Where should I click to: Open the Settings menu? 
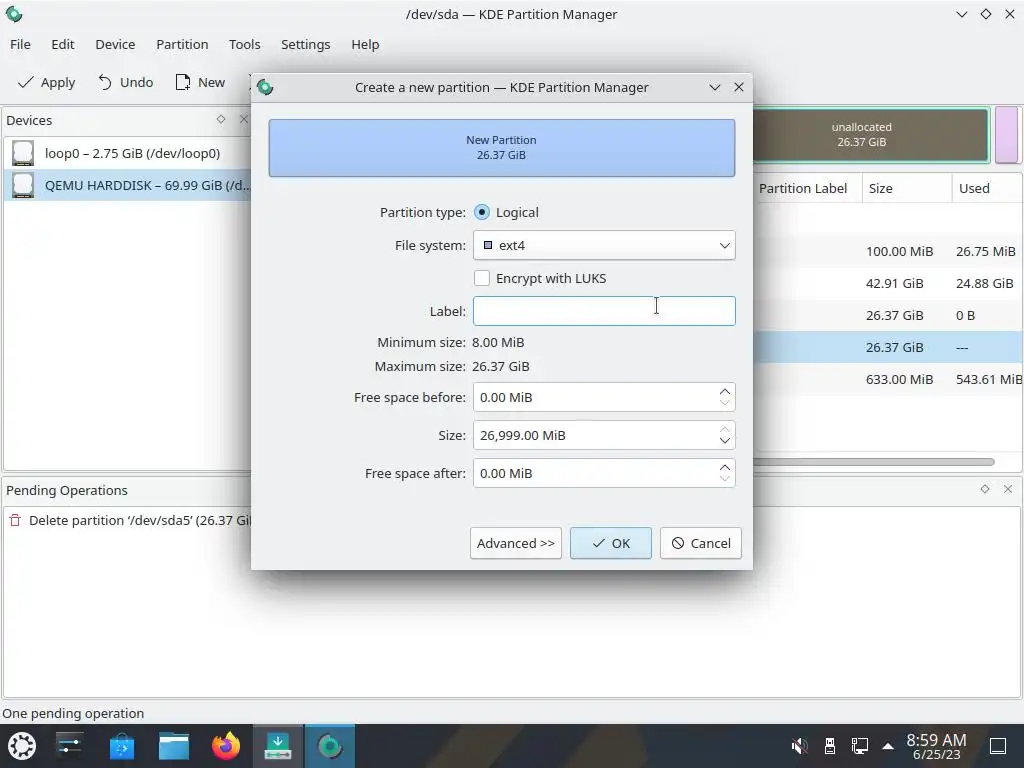306,44
